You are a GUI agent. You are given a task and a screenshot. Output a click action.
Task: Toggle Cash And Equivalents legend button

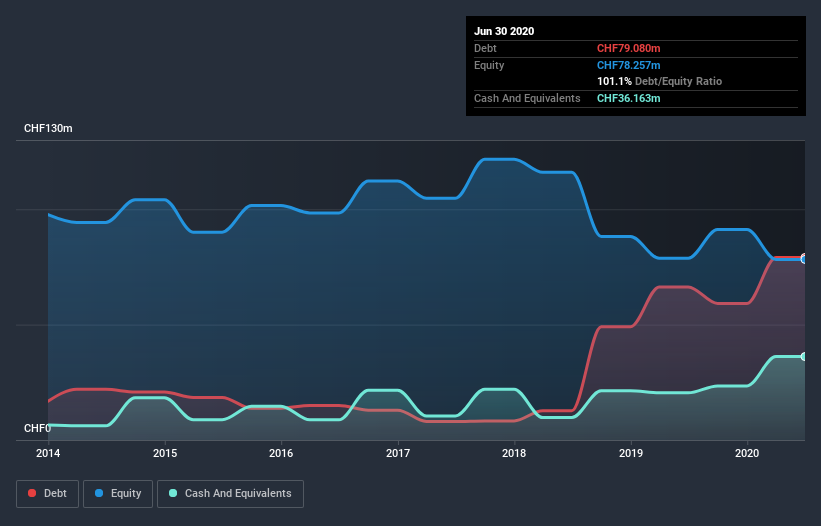pyautogui.click(x=230, y=494)
